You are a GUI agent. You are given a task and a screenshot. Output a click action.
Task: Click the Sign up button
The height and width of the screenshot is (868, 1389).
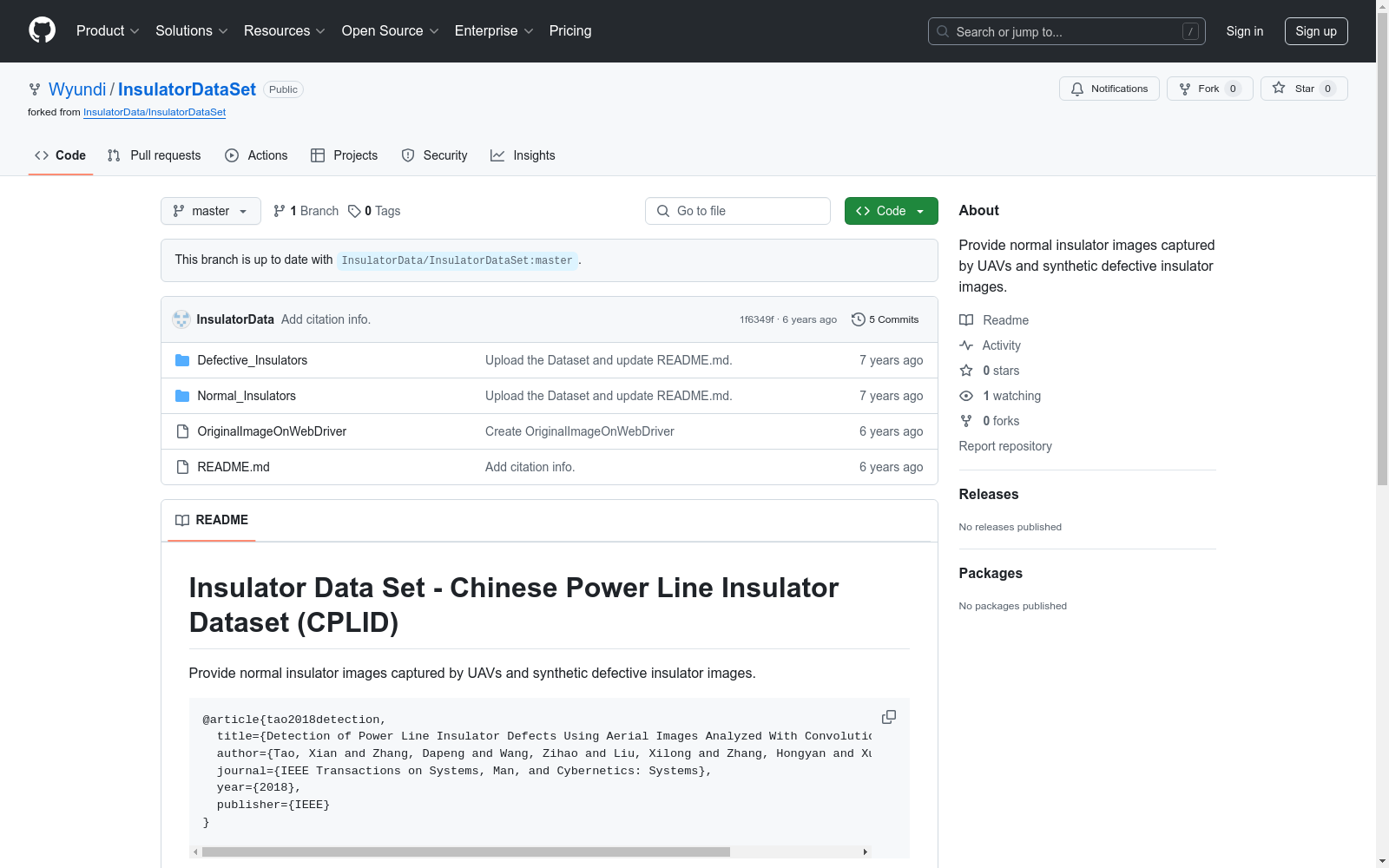[x=1316, y=31]
